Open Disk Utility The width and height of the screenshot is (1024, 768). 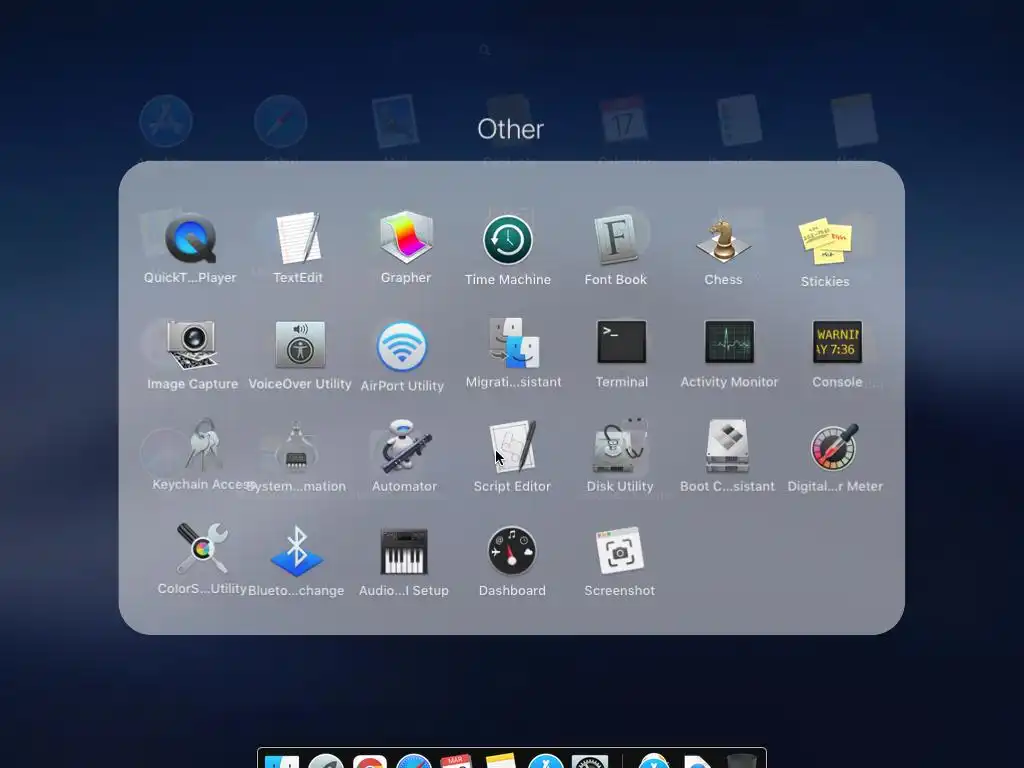pyautogui.click(x=620, y=446)
